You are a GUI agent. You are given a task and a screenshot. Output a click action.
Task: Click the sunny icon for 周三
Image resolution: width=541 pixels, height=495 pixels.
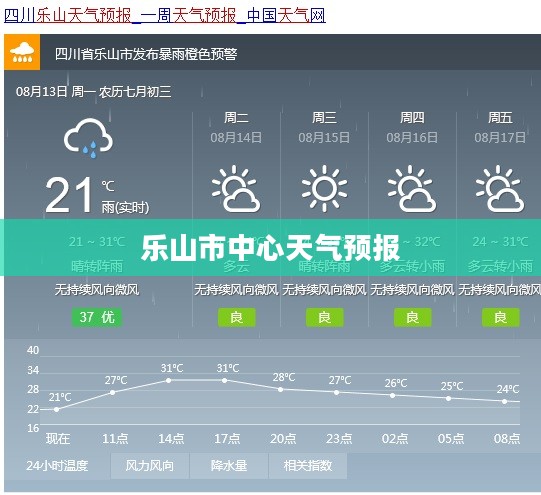click(x=324, y=188)
